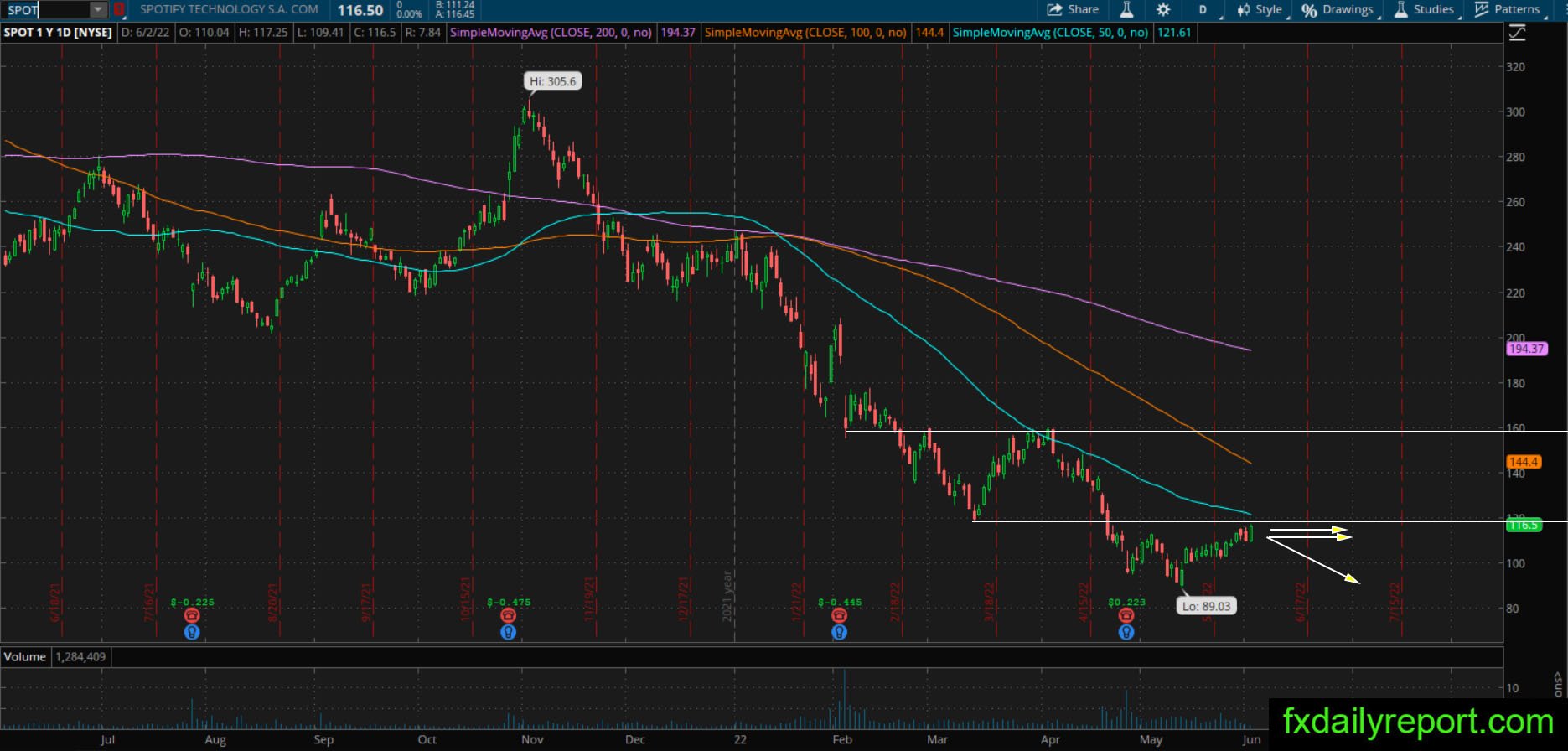Click the 200-period SimpleMovingAvg label
This screenshot has height=751, width=1568.
(x=551, y=33)
